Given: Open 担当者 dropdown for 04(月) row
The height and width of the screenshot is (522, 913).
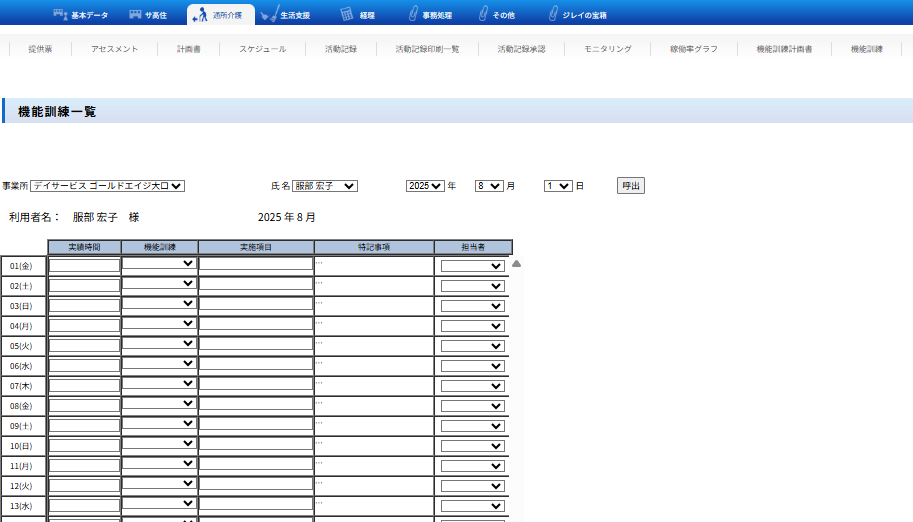Looking at the screenshot, I should [472, 326].
